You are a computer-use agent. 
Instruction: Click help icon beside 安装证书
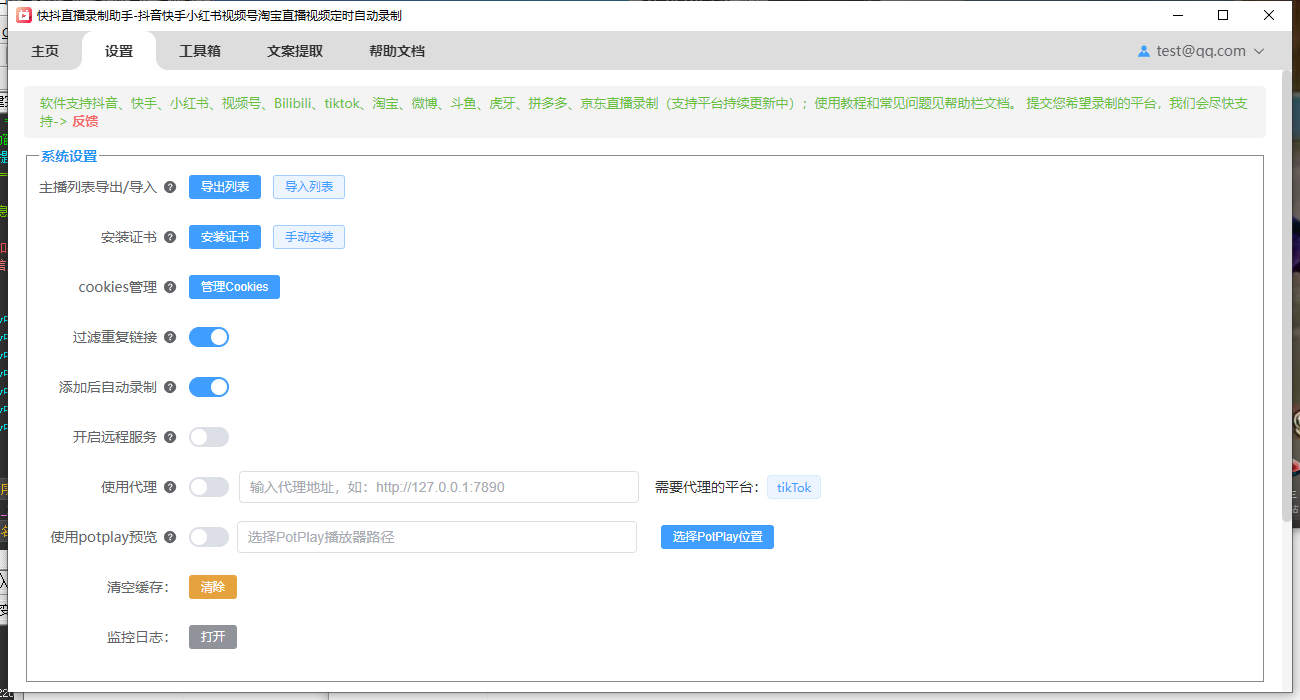click(x=170, y=237)
